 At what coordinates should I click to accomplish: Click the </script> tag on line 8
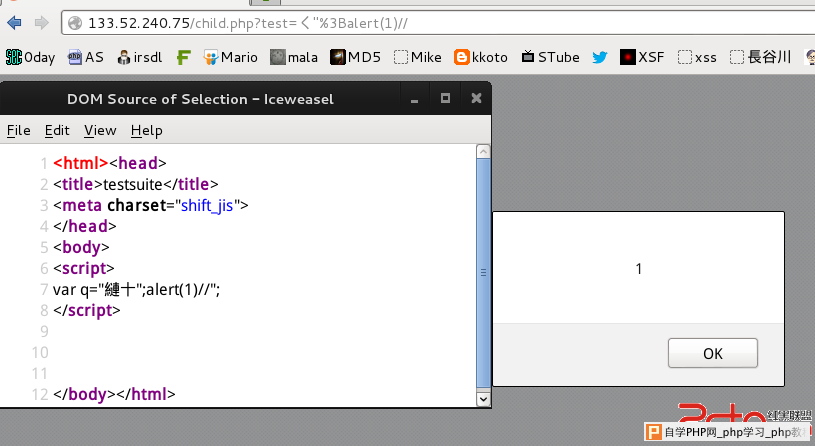tap(87, 310)
